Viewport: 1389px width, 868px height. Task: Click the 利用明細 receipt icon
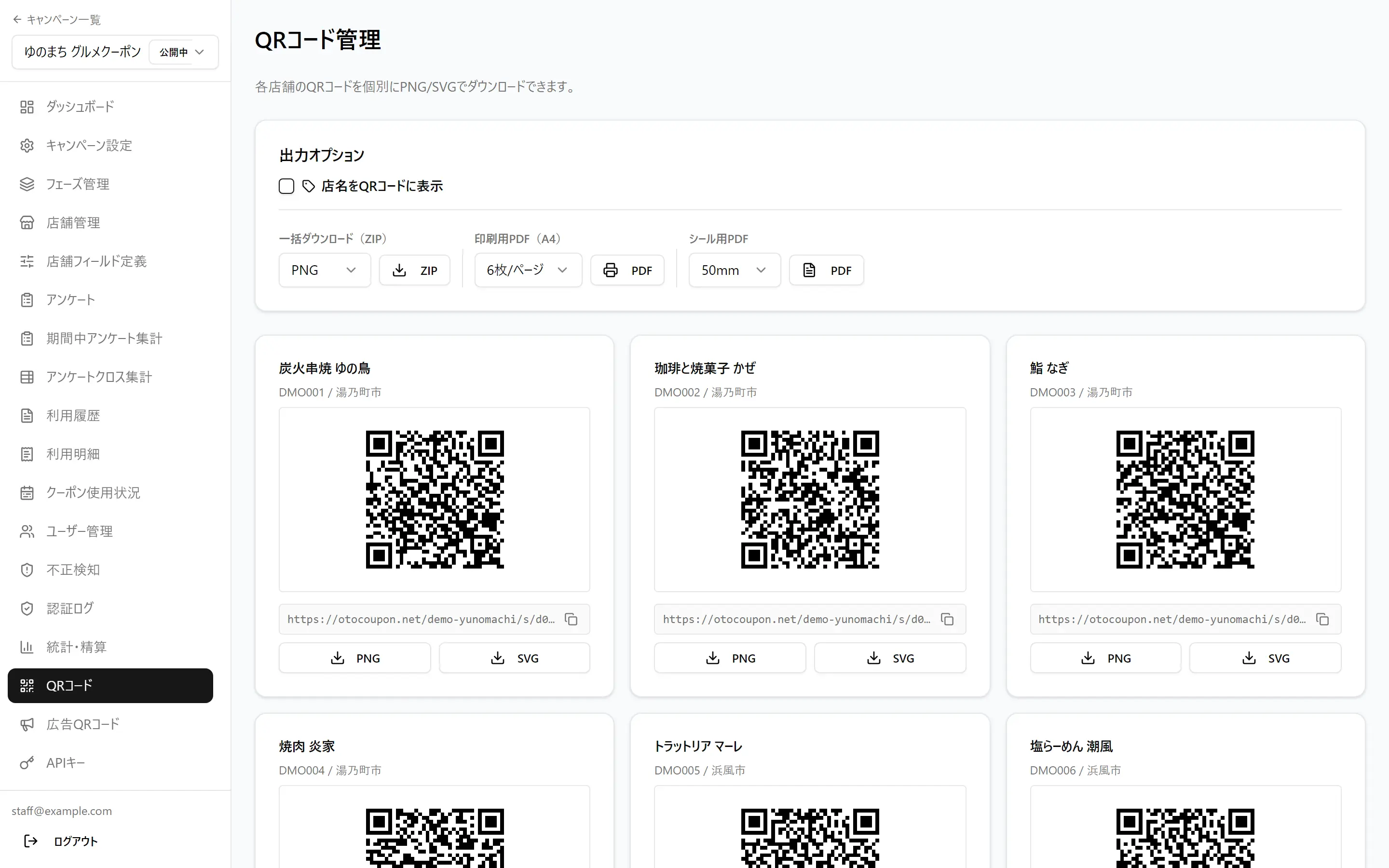tap(27, 454)
